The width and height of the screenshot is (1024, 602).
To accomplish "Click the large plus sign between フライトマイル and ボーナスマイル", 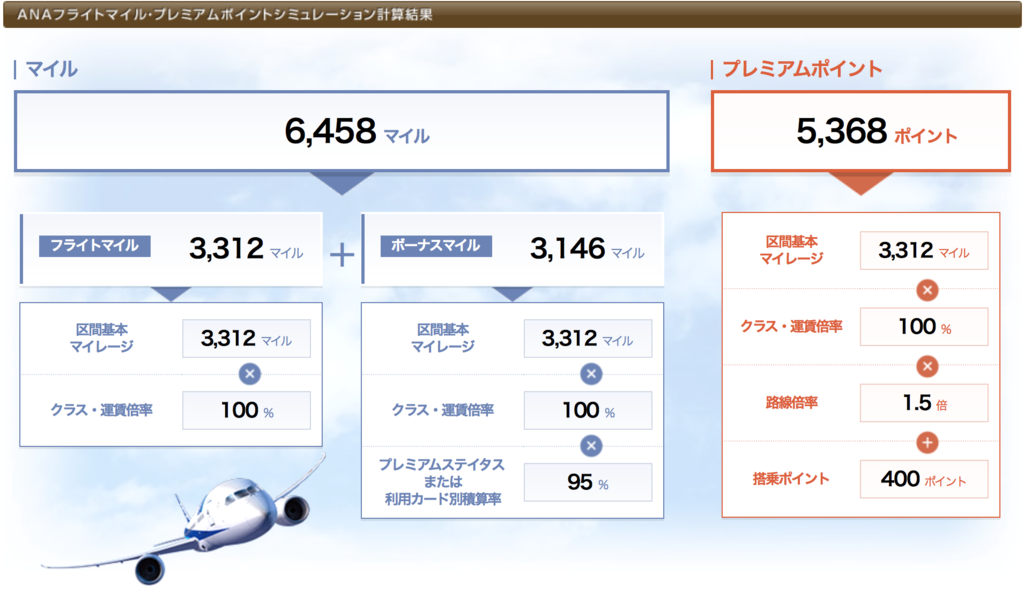I will point(342,255).
